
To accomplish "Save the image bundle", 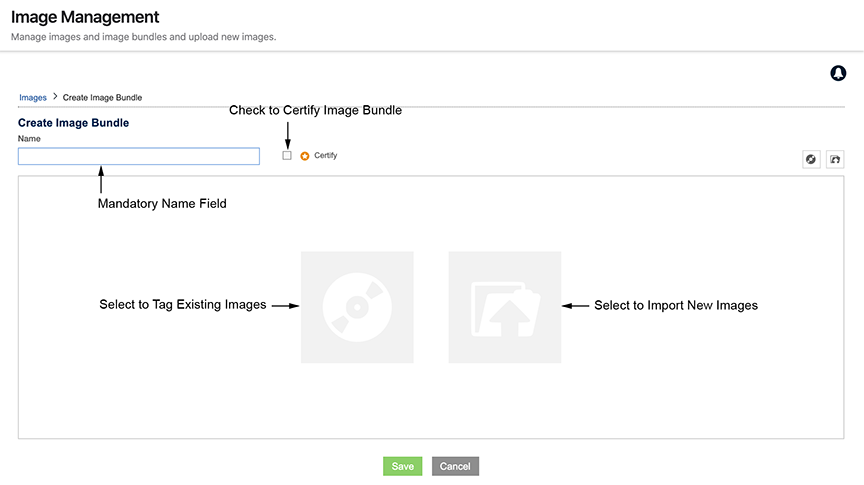I will (403, 466).
